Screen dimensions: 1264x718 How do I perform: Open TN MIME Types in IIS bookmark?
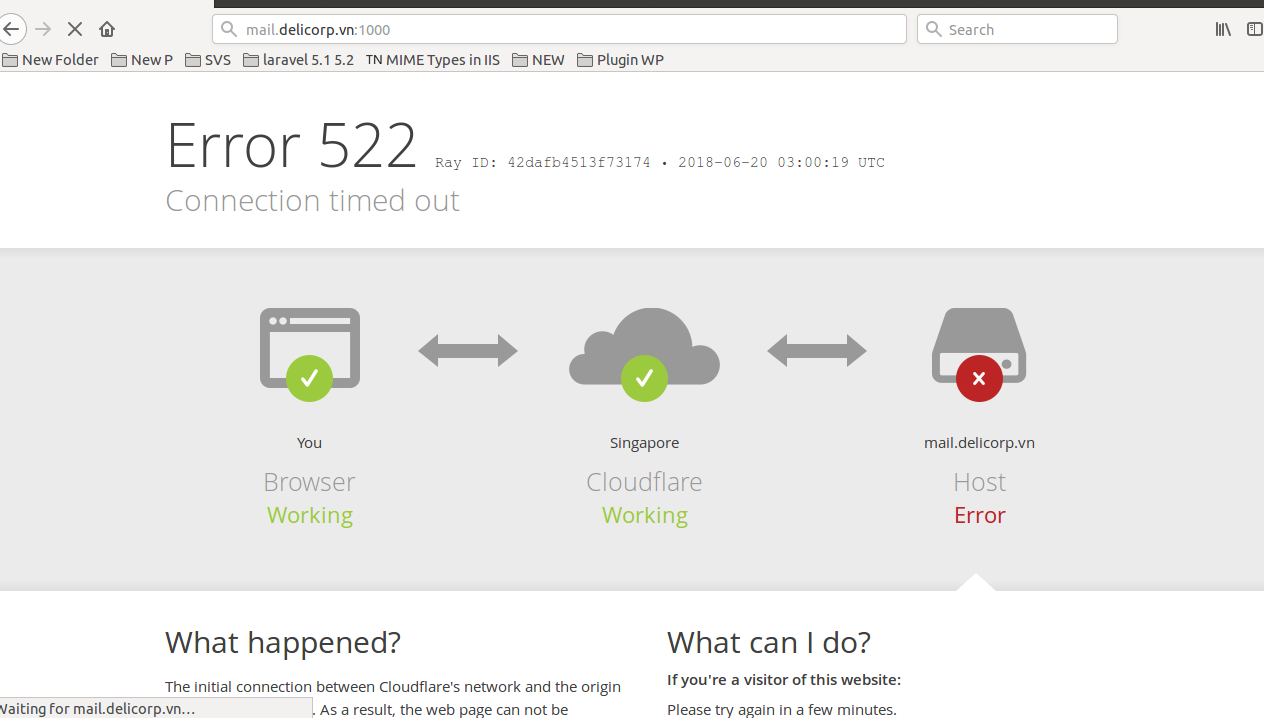(x=433, y=60)
